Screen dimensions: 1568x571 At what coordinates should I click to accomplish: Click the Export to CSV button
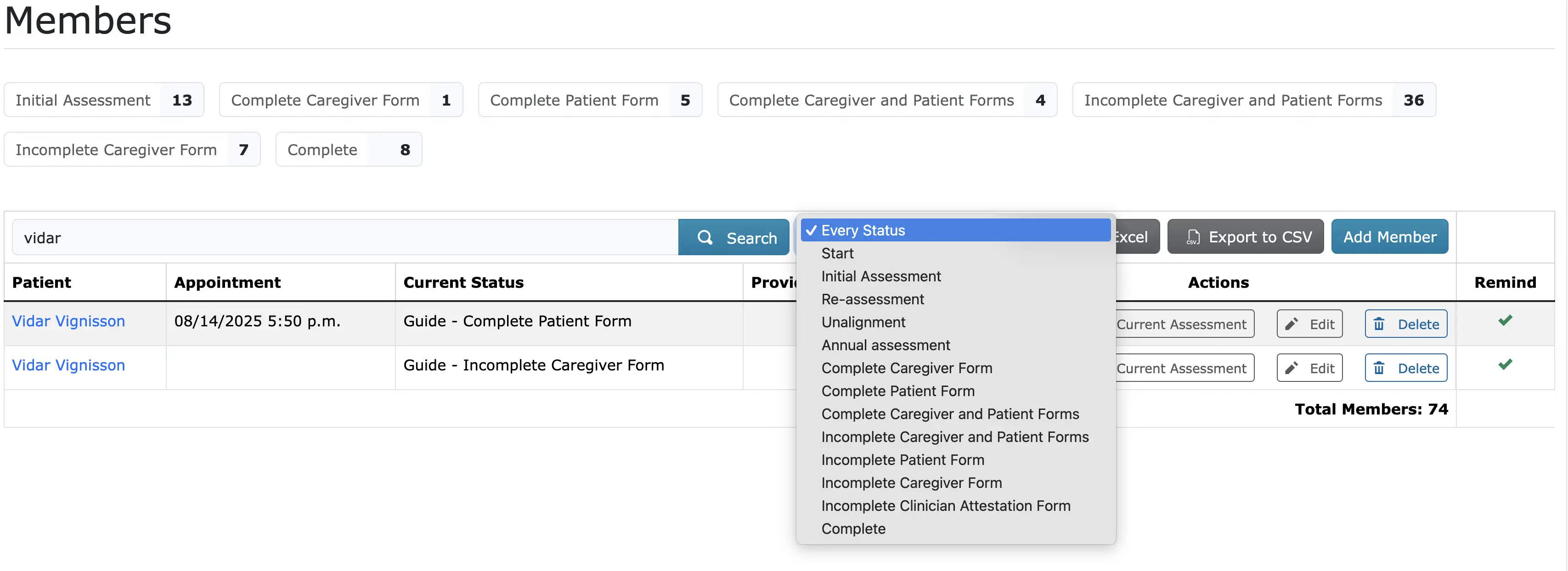pos(1246,237)
